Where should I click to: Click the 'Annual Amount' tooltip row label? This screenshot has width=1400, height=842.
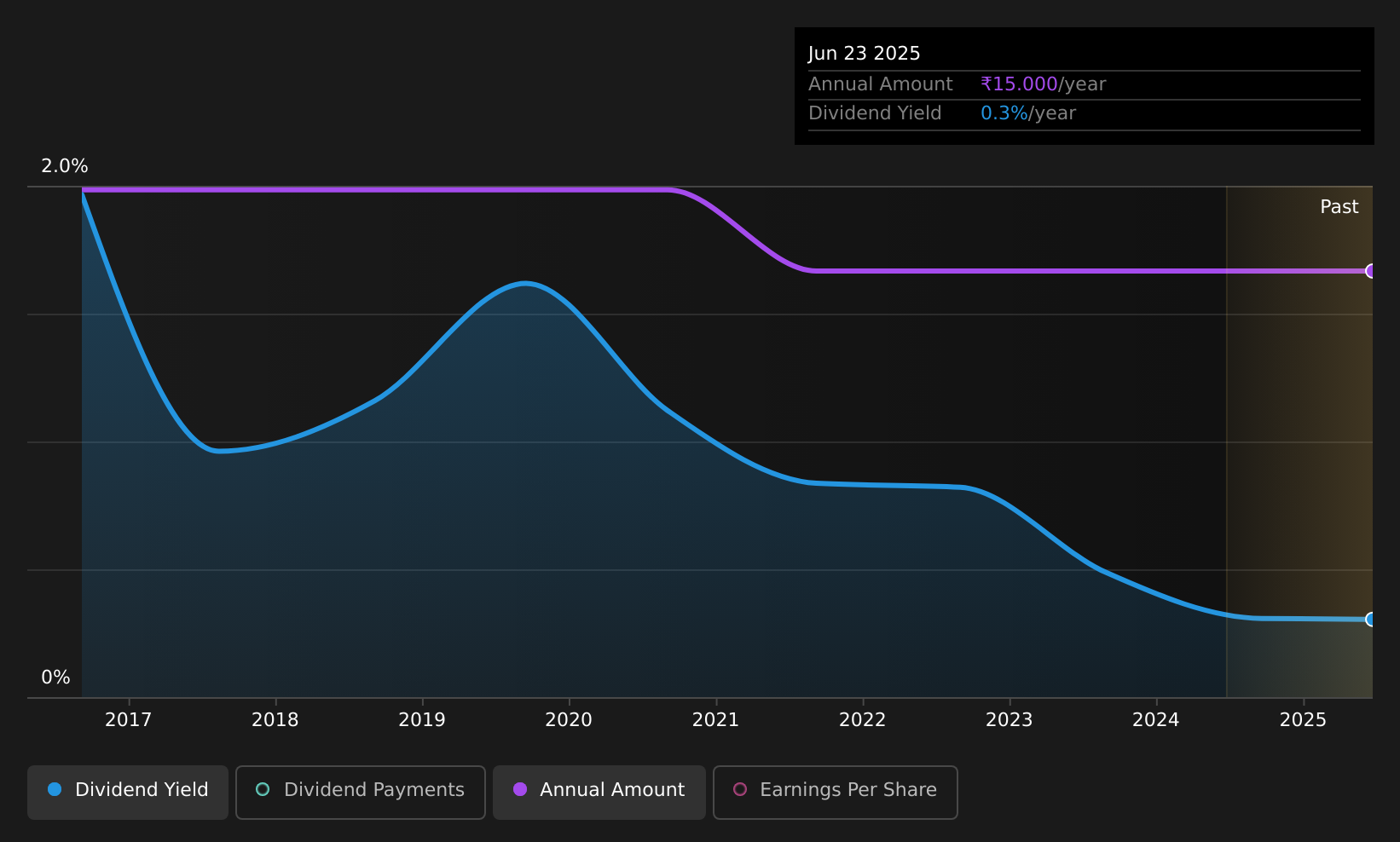point(881,84)
